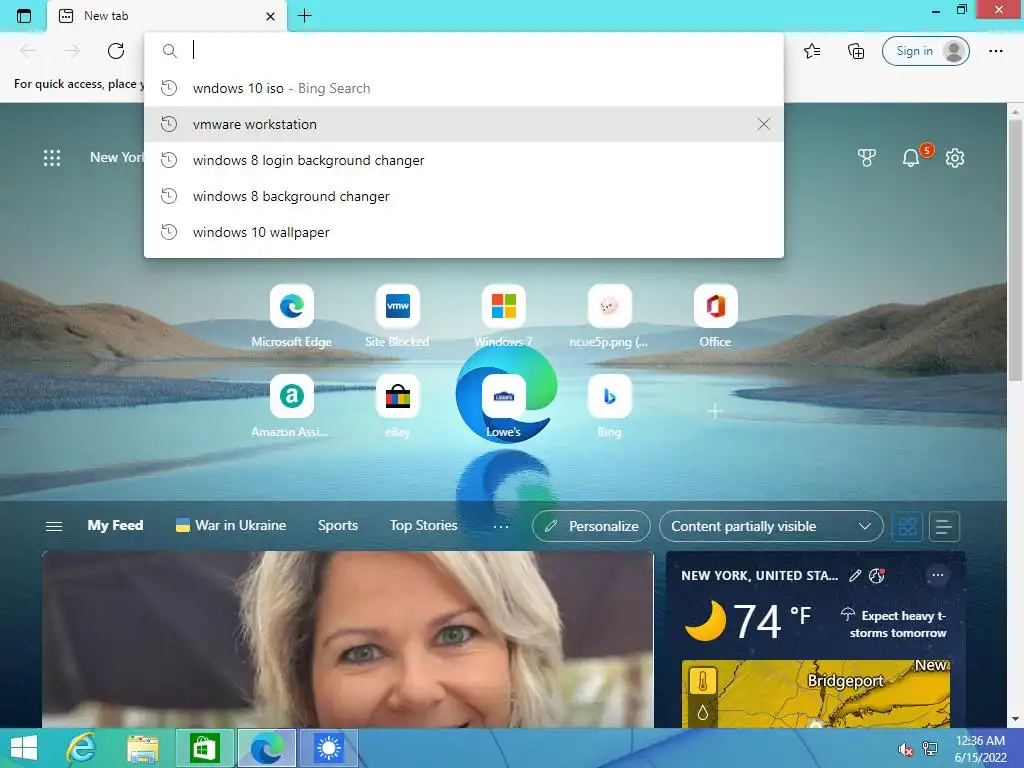Open the app launcher grid icon
Image resolution: width=1024 pixels, height=768 pixels.
[52, 157]
